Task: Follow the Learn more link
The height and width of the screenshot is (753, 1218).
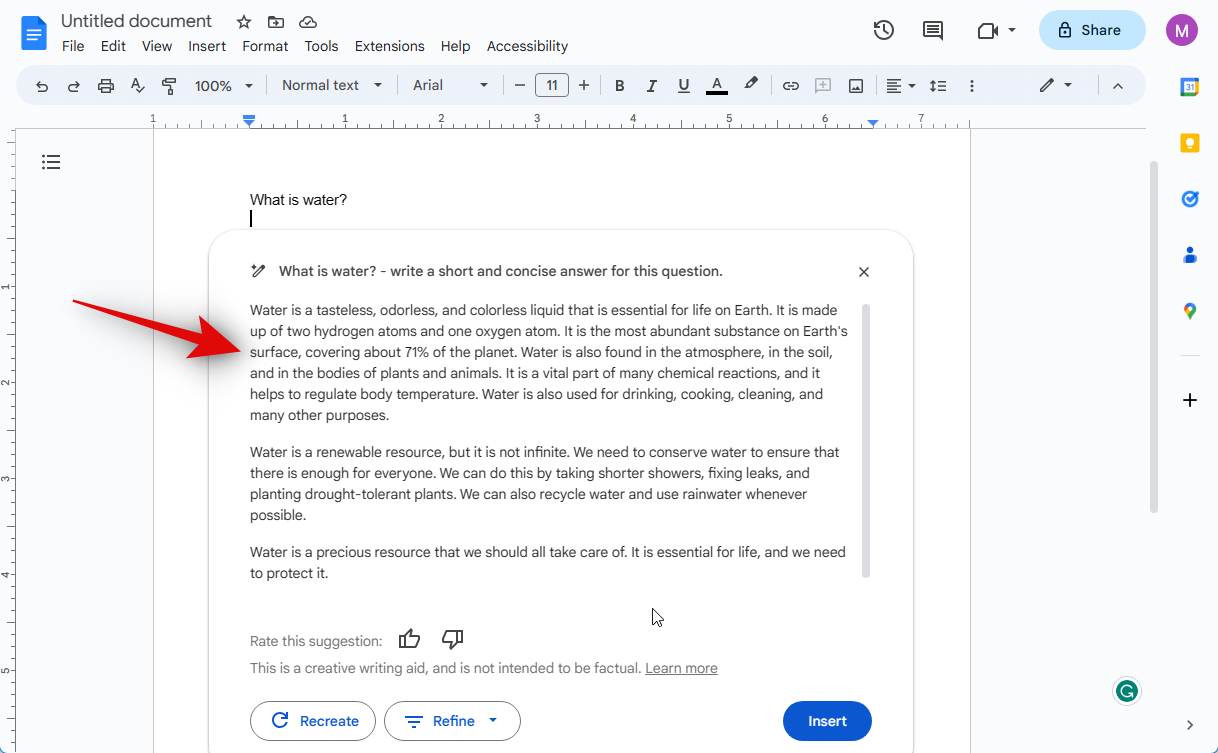Action: (681, 668)
